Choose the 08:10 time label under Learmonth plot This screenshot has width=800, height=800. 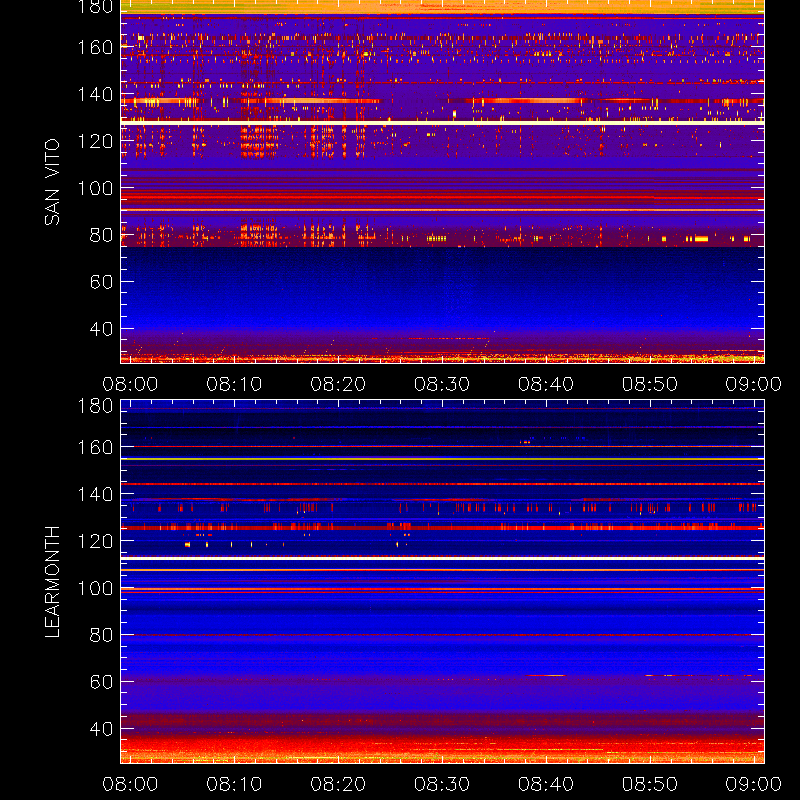[234, 784]
